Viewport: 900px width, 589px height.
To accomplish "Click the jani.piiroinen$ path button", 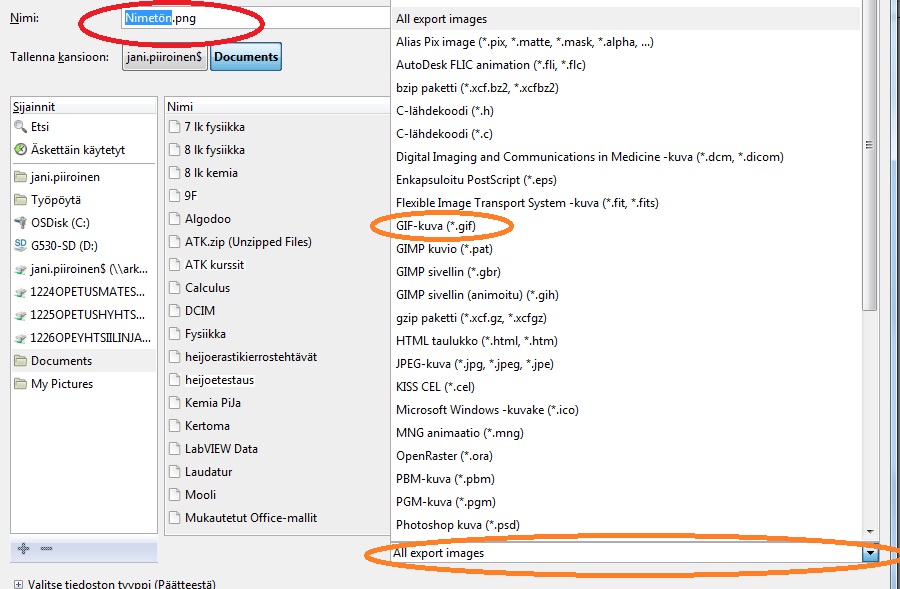I will click(164, 57).
